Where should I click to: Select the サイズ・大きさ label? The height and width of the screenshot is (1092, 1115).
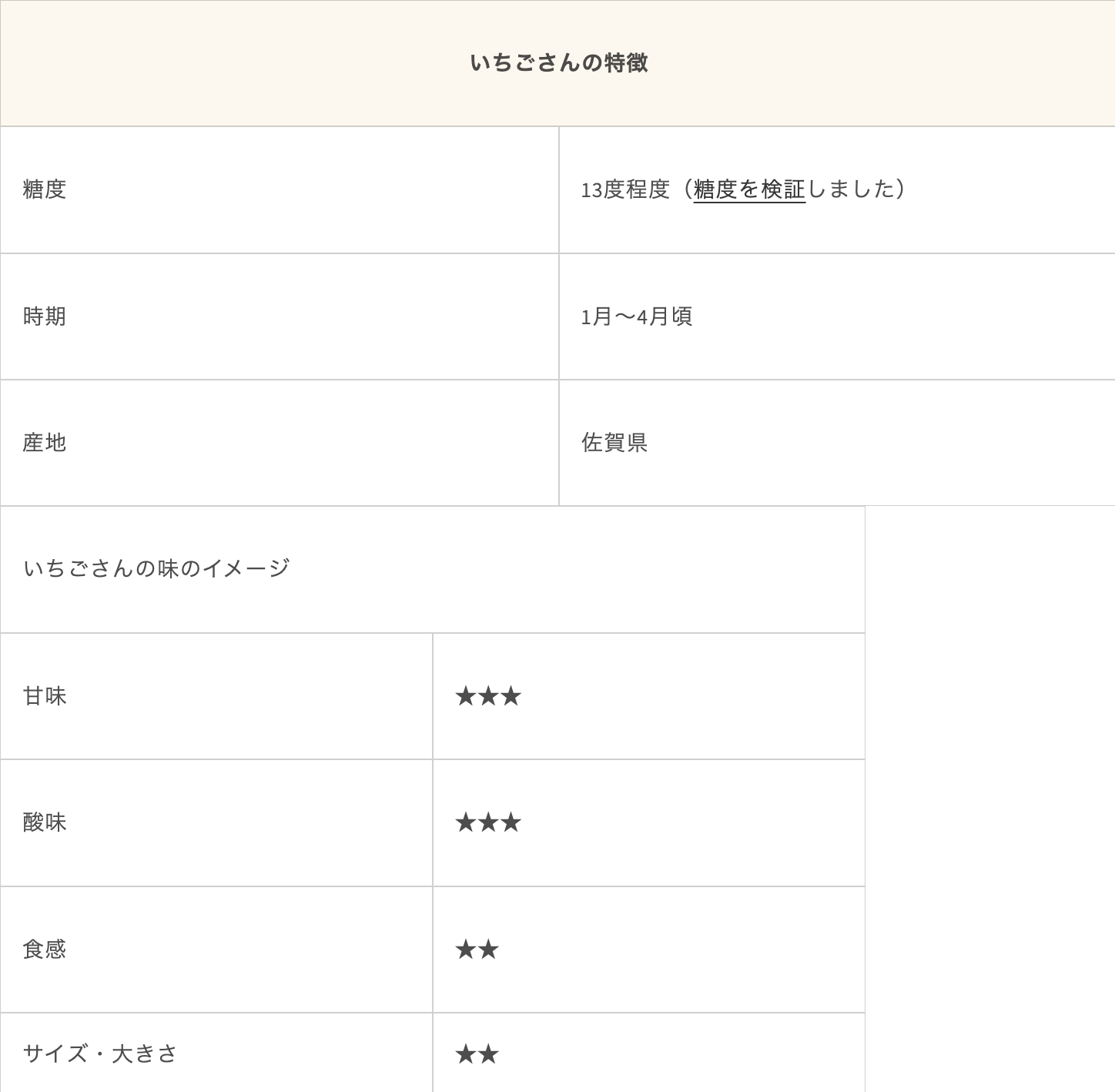point(100,1054)
